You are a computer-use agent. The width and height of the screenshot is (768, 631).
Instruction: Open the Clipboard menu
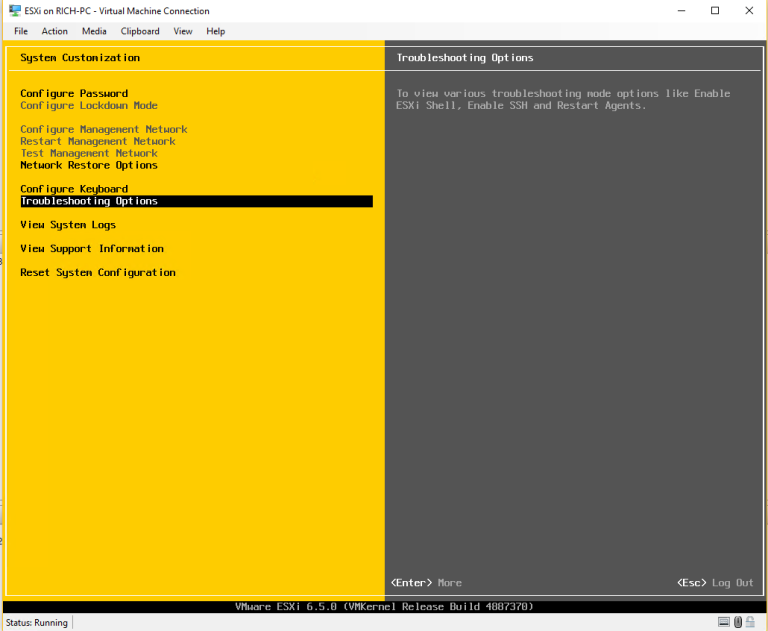pyautogui.click(x=140, y=31)
